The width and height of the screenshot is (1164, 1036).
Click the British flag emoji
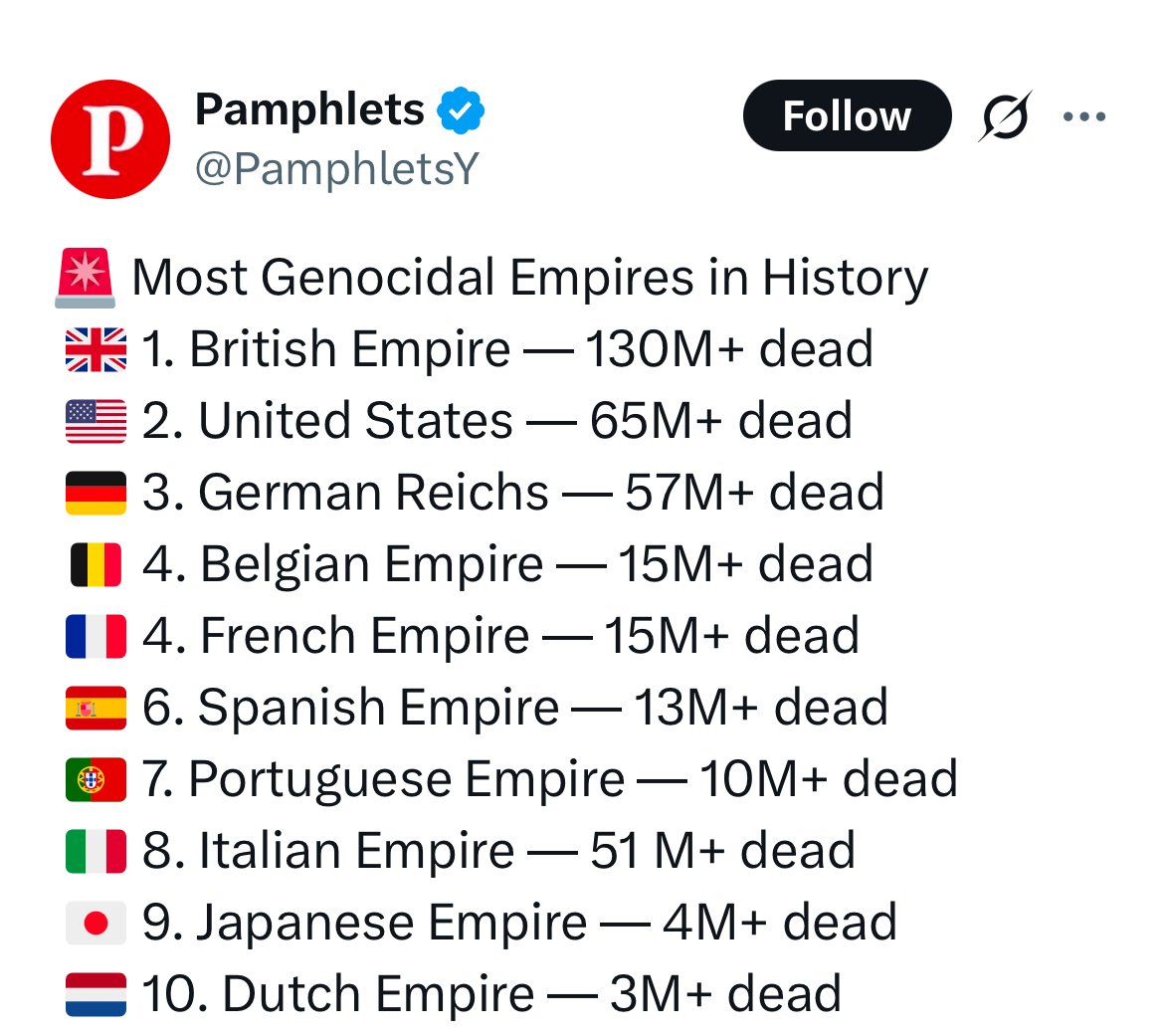tap(96, 349)
